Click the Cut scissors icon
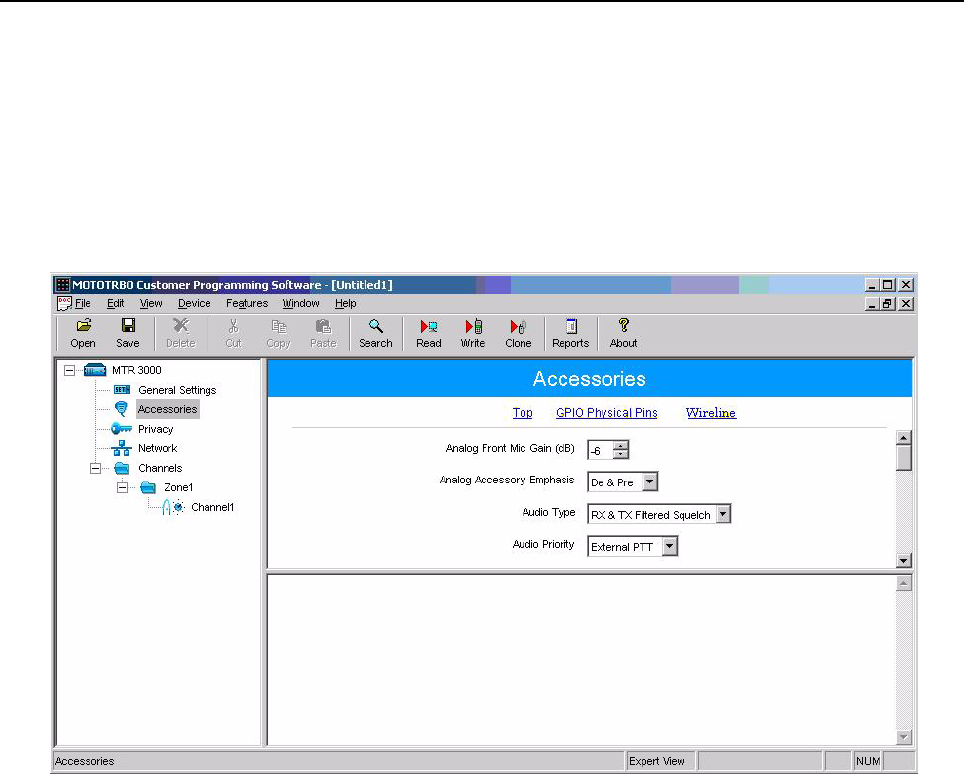 tap(233, 325)
